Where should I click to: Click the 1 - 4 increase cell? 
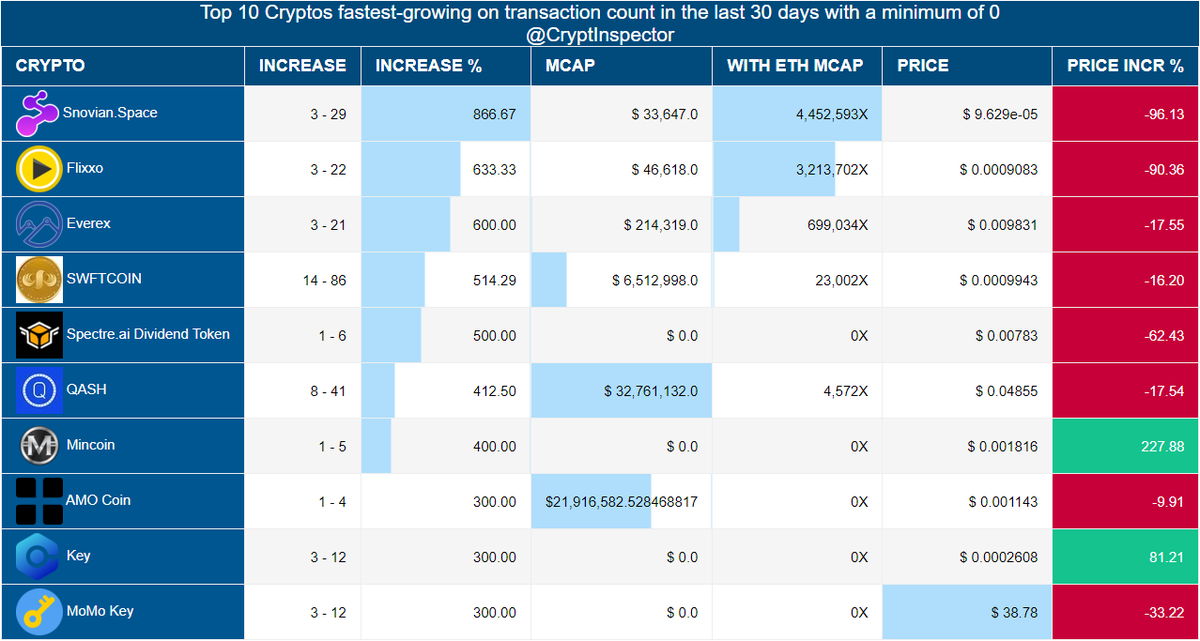[x=303, y=501]
